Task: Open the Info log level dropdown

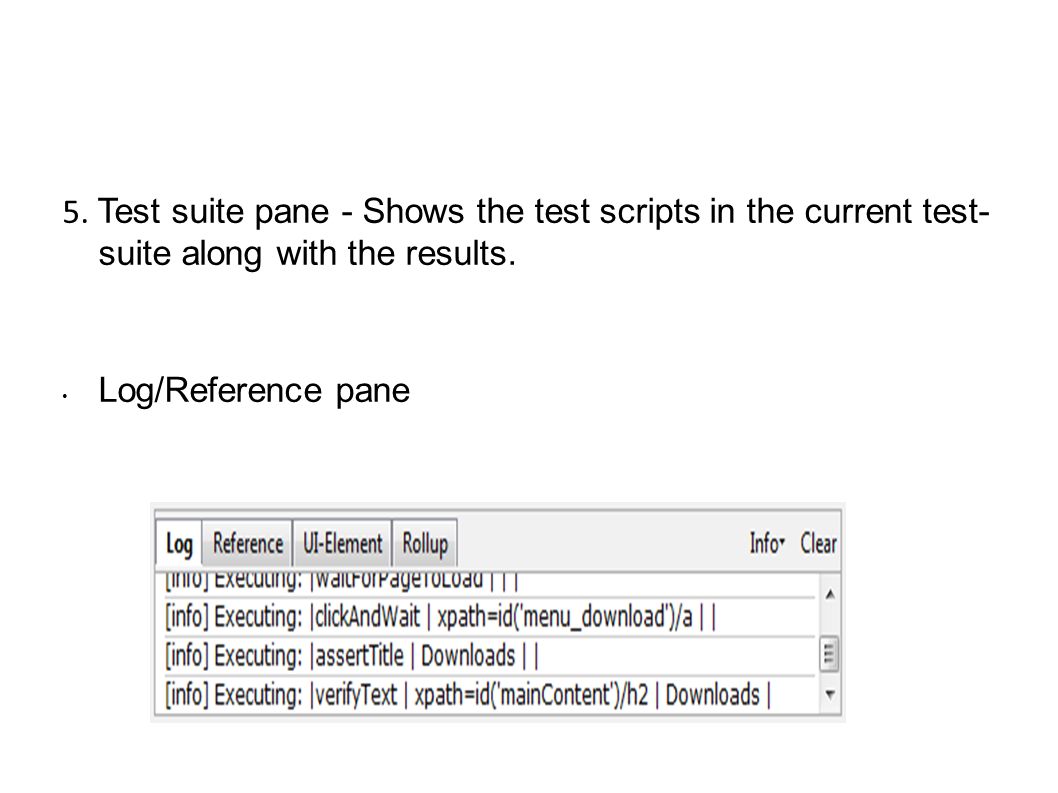Action: tap(767, 543)
